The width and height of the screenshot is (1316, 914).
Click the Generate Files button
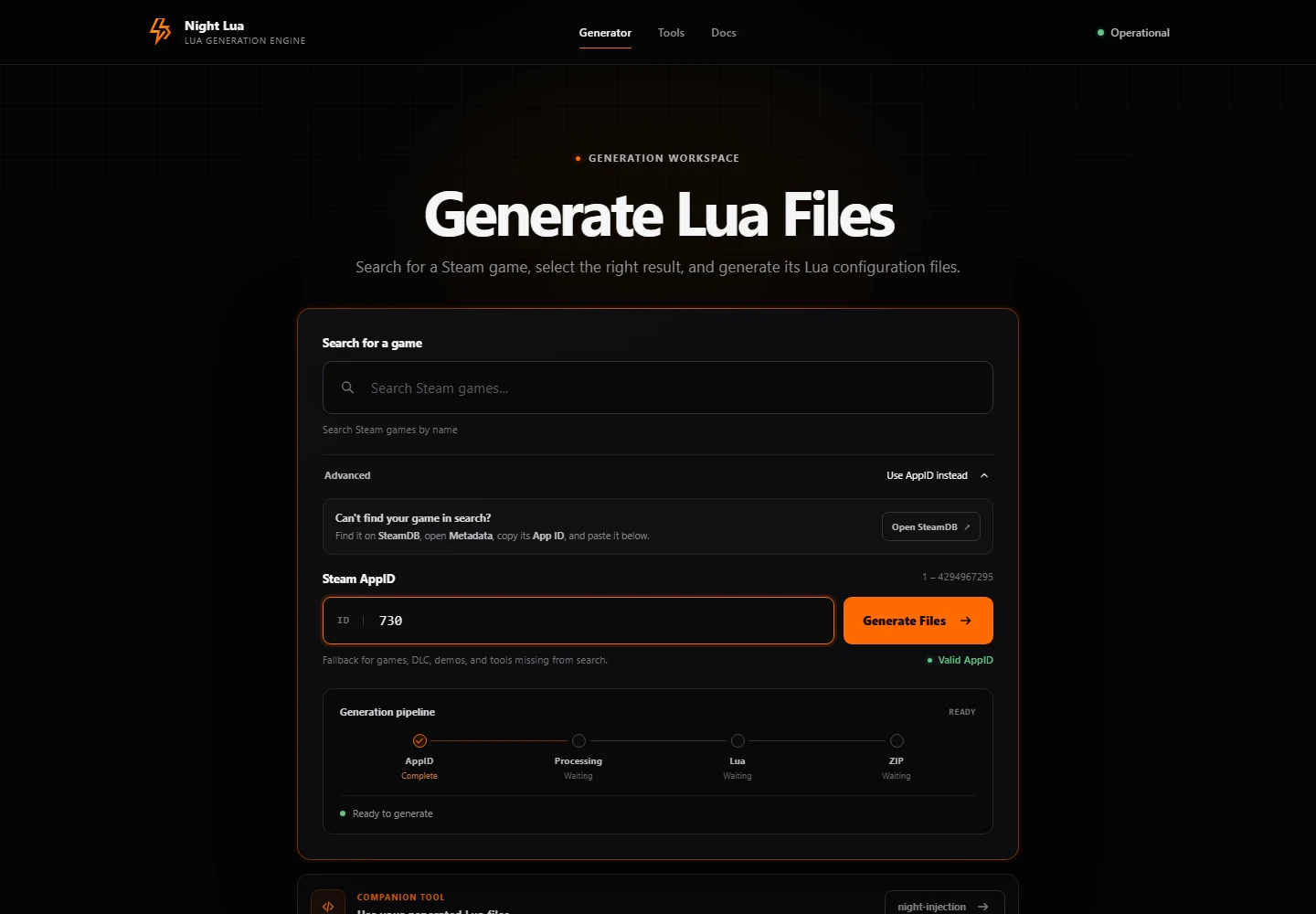[x=918, y=621]
